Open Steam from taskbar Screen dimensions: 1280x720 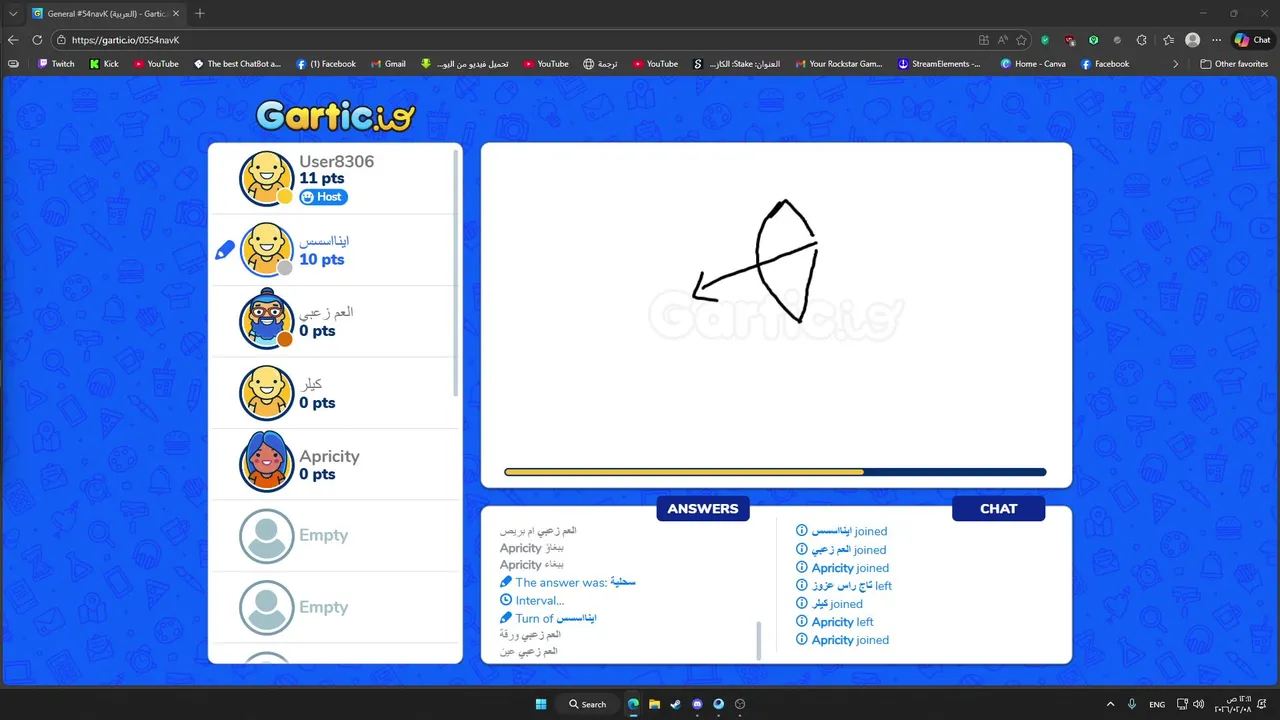675,704
